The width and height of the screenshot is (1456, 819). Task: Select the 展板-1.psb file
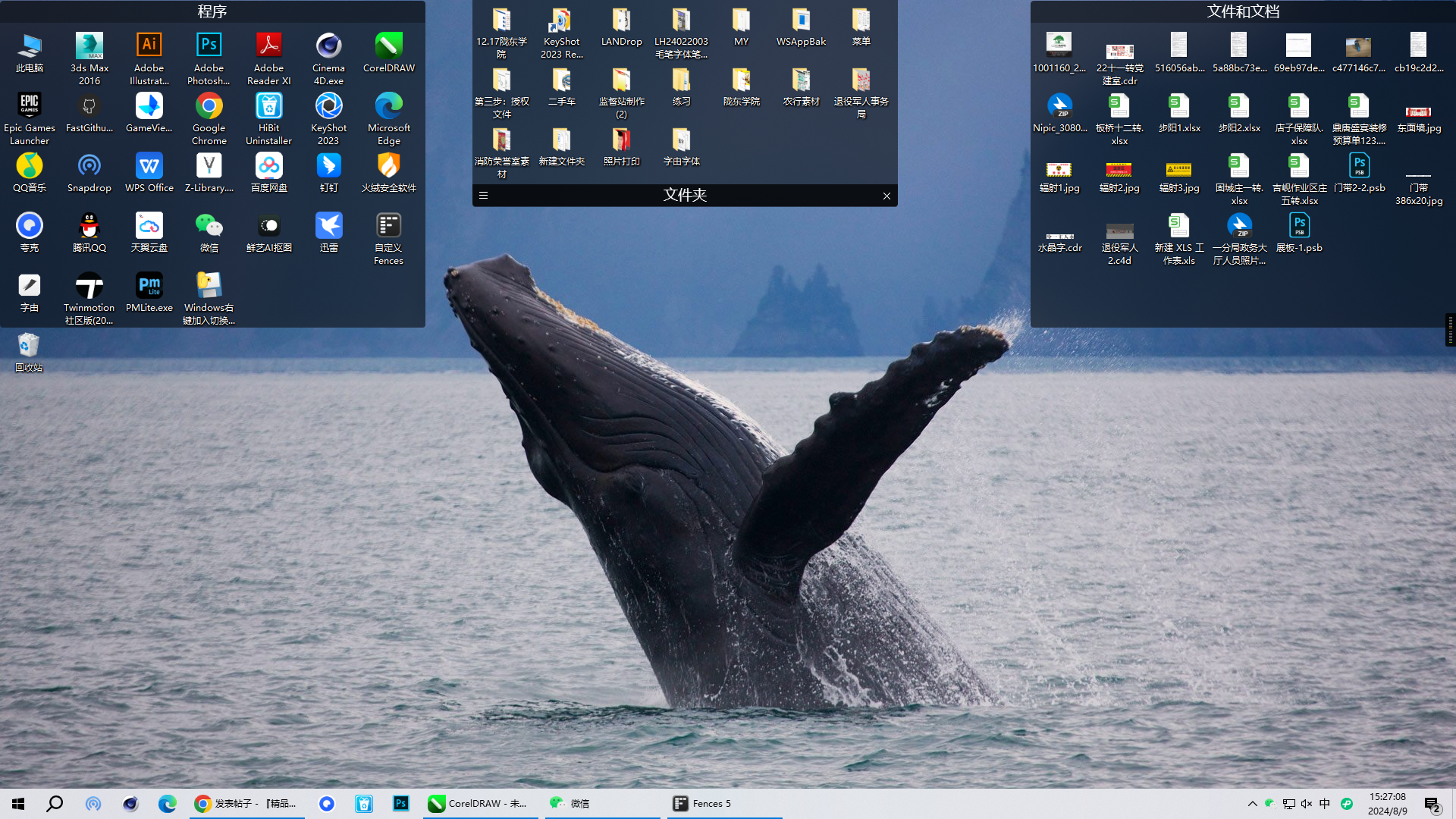tap(1299, 232)
